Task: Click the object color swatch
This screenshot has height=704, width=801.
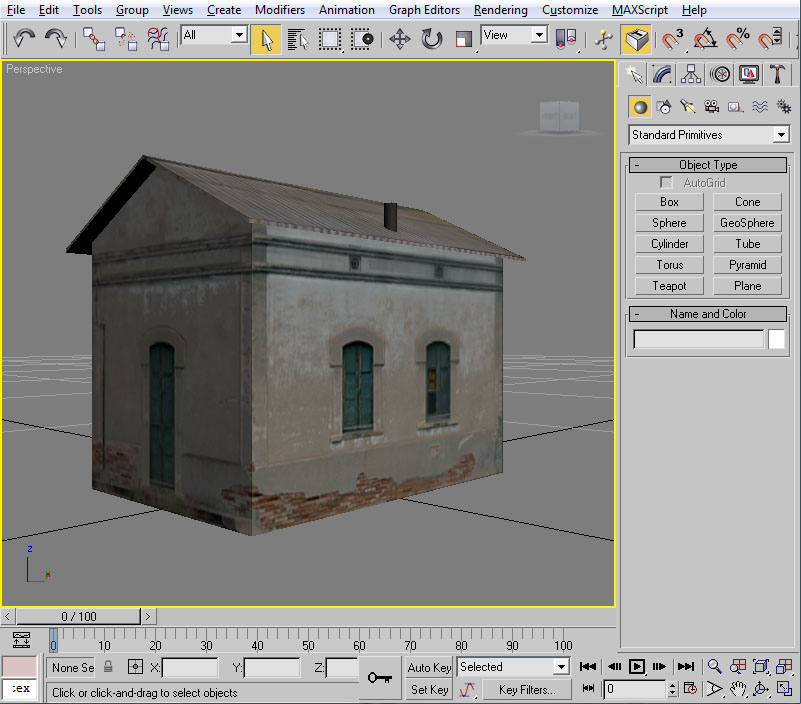Action: tap(777, 340)
